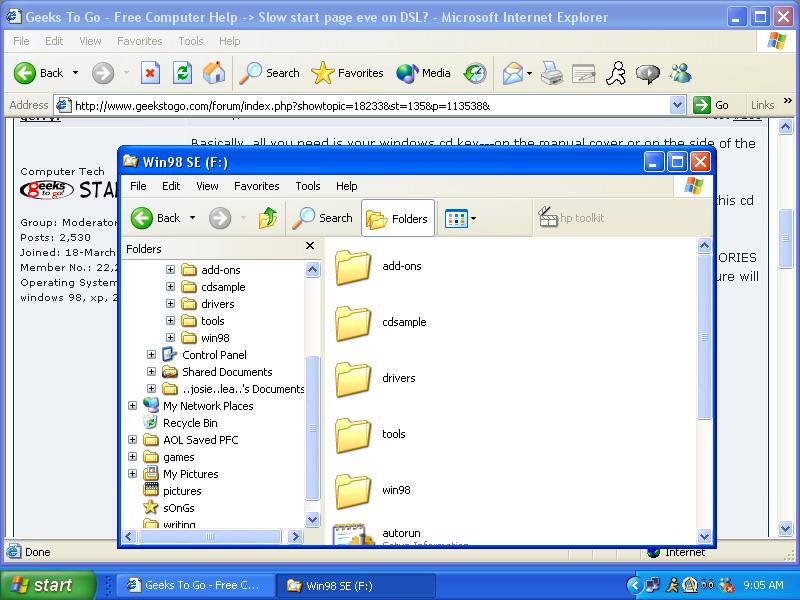
Task: Click the Internet Explorer address field
Action: pyautogui.click(x=362, y=106)
